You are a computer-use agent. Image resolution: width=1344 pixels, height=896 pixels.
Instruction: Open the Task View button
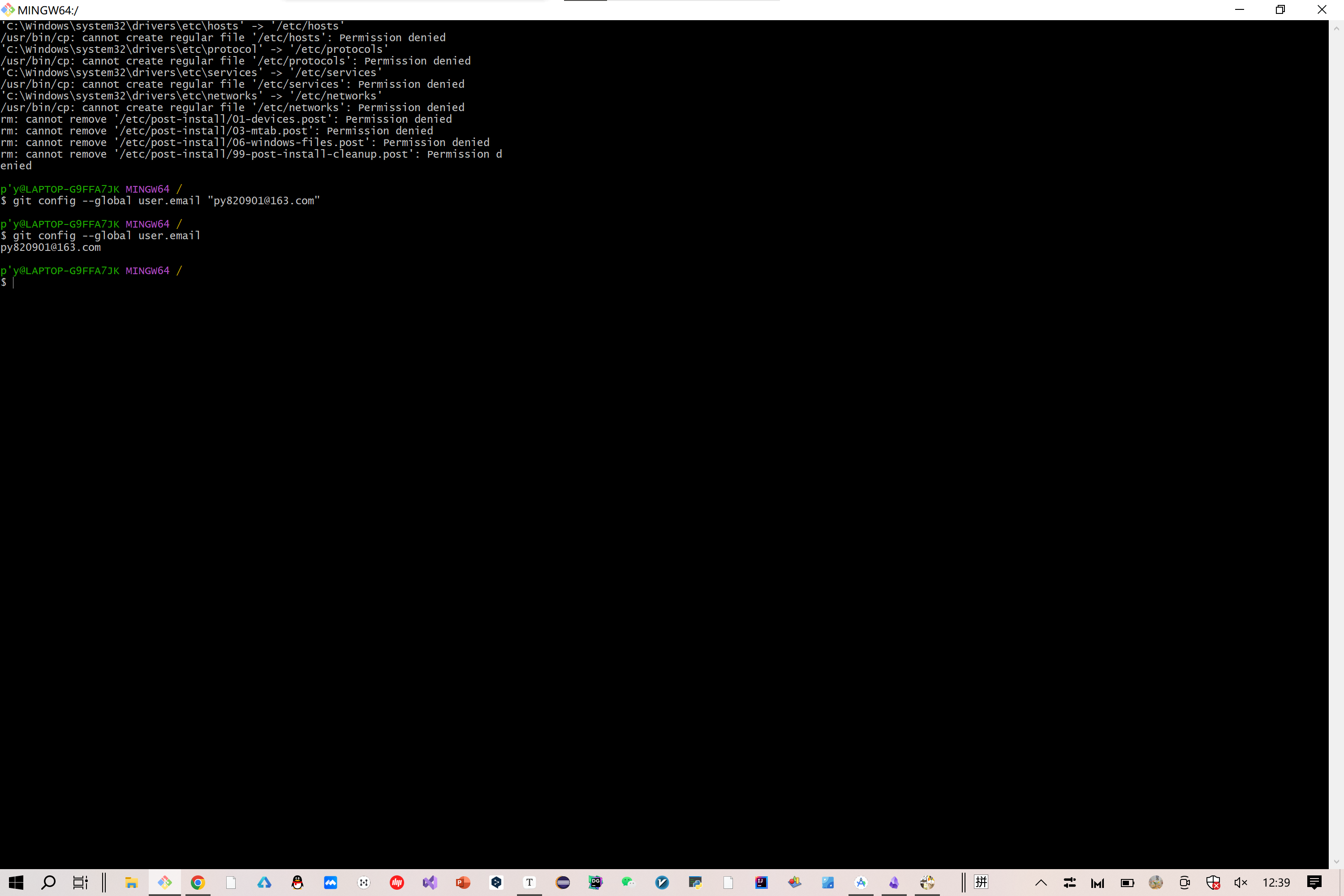(81, 882)
